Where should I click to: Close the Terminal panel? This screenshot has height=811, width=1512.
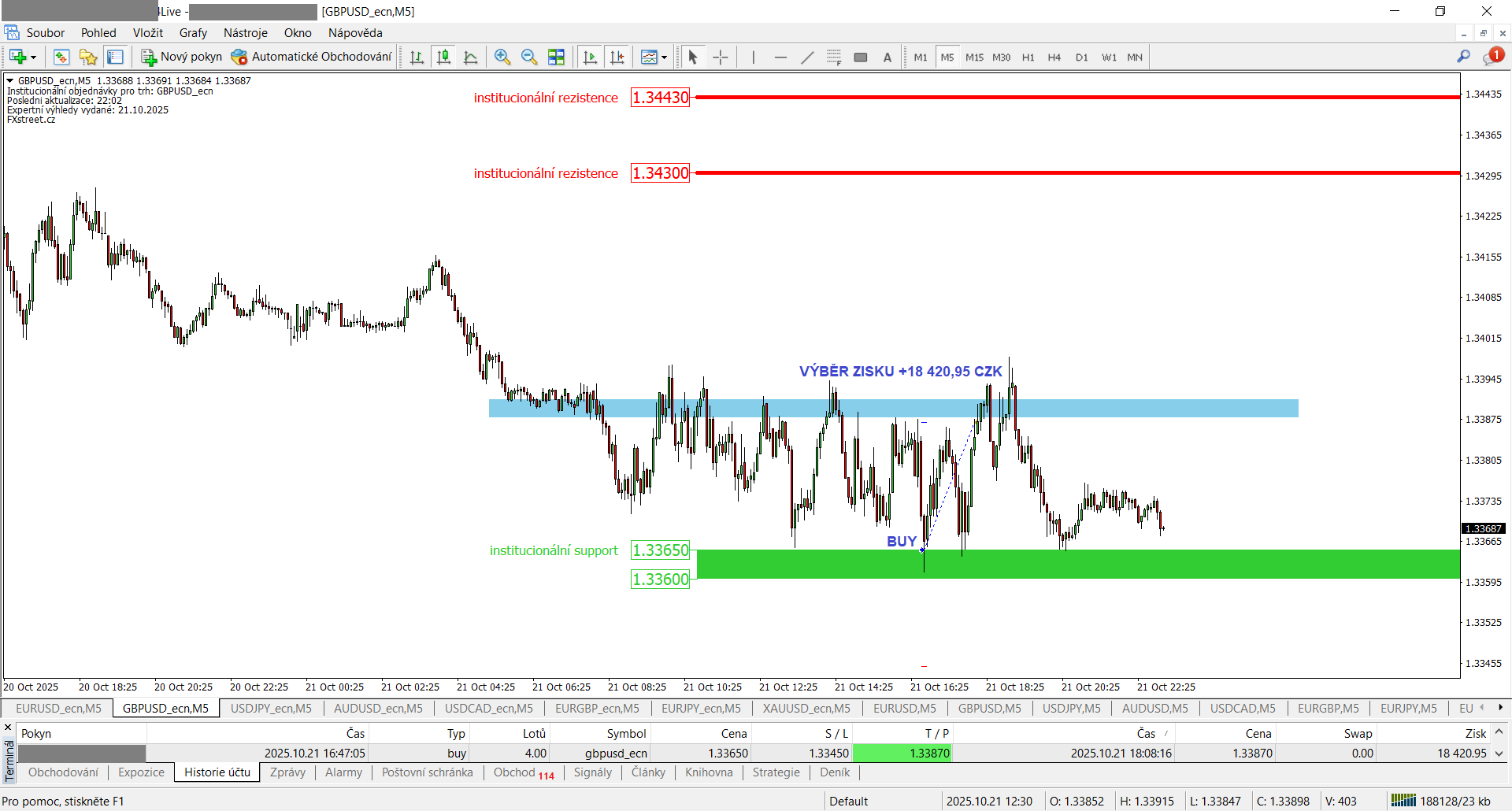click(x=8, y=728)
